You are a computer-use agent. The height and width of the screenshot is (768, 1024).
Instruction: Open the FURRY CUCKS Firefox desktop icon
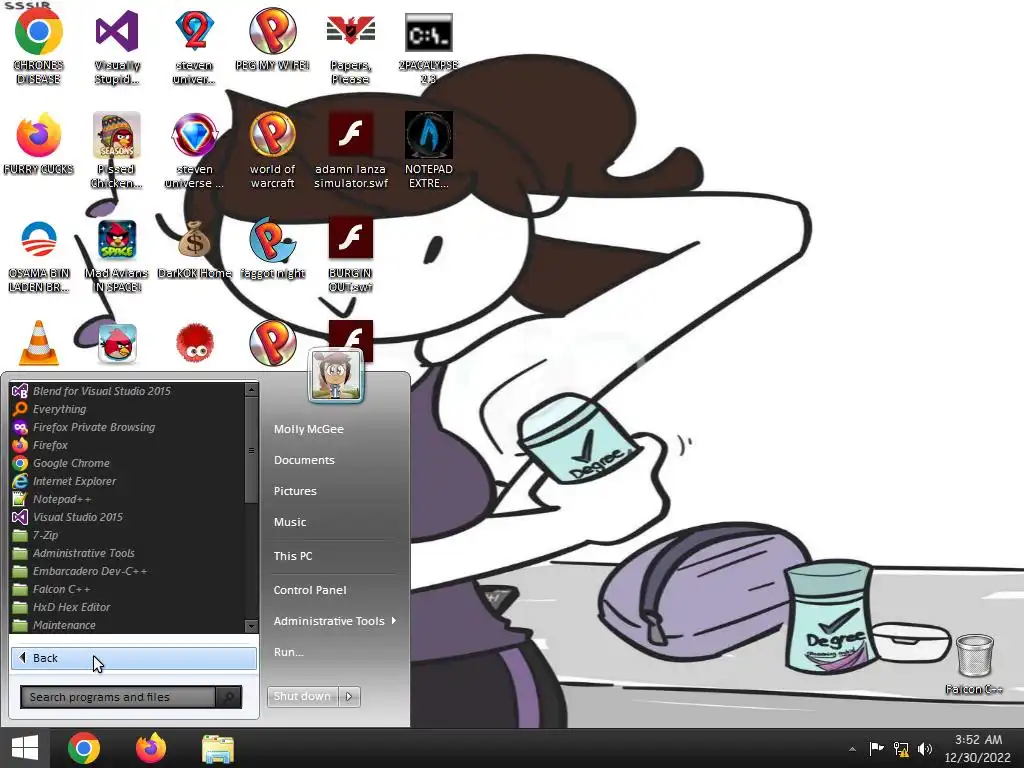point(39,144)
